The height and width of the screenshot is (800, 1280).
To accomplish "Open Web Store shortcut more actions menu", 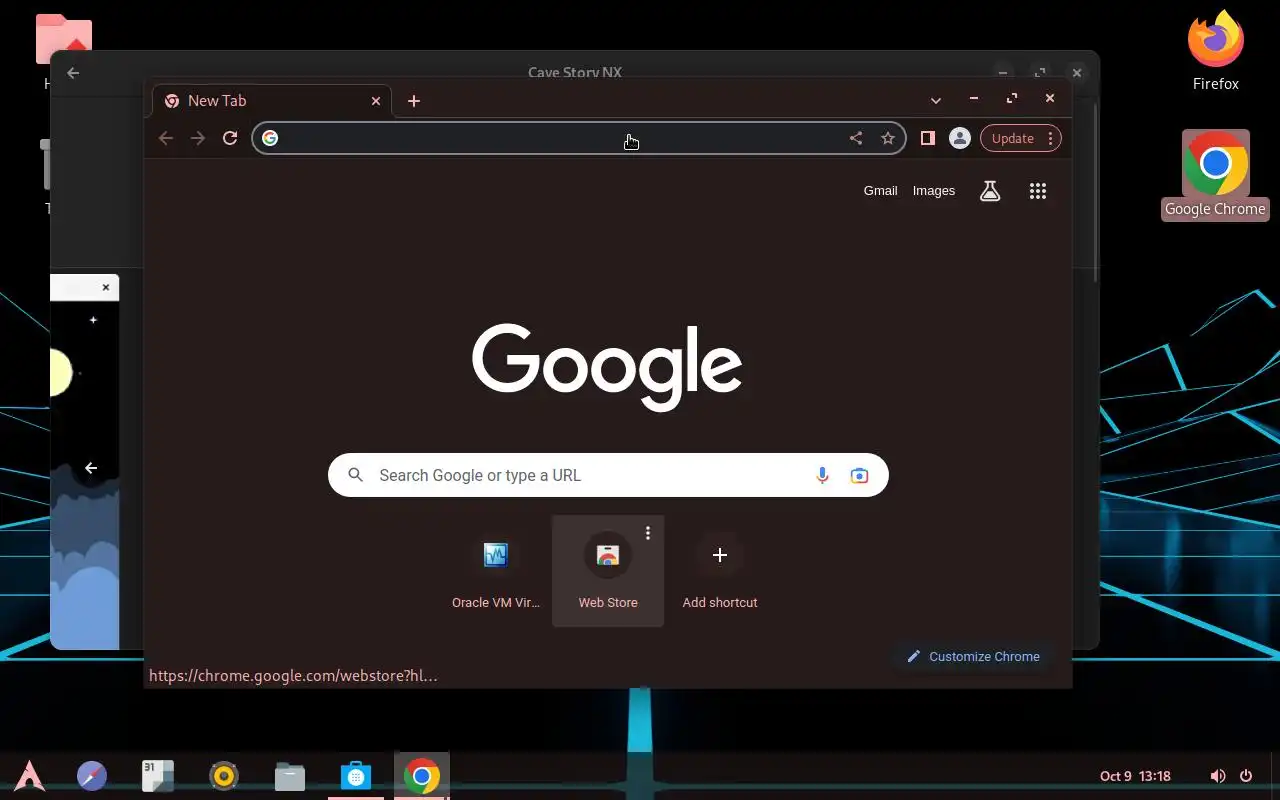I will pyautogui.click(x=648, y=533).
